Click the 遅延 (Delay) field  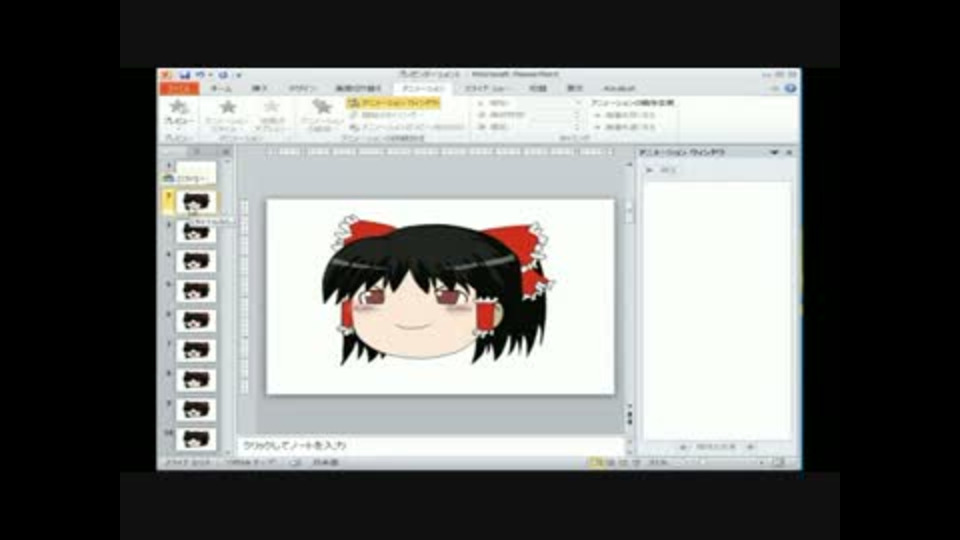pyautogui.click(x=529, y=127)
